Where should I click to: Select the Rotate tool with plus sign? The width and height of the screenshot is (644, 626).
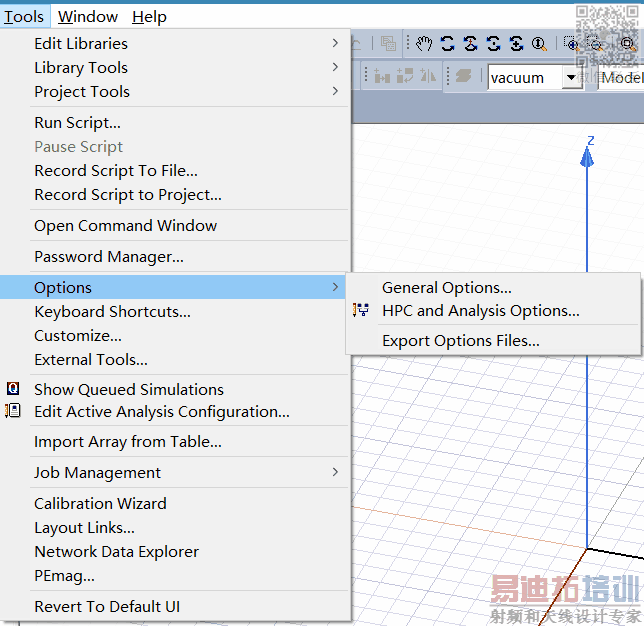coord(516,43)
